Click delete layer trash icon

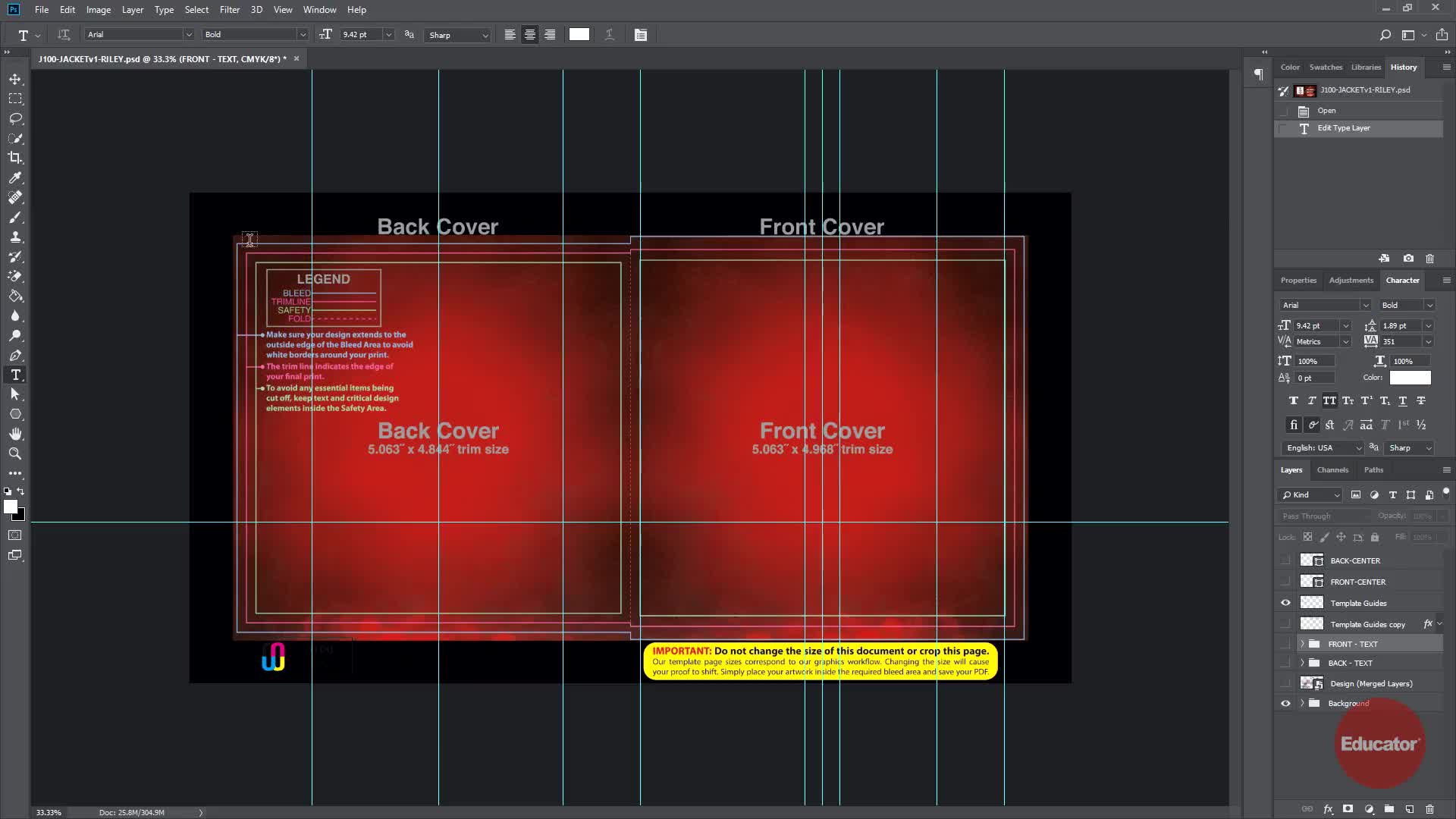pyautogui.click(x=1429, y=809)
